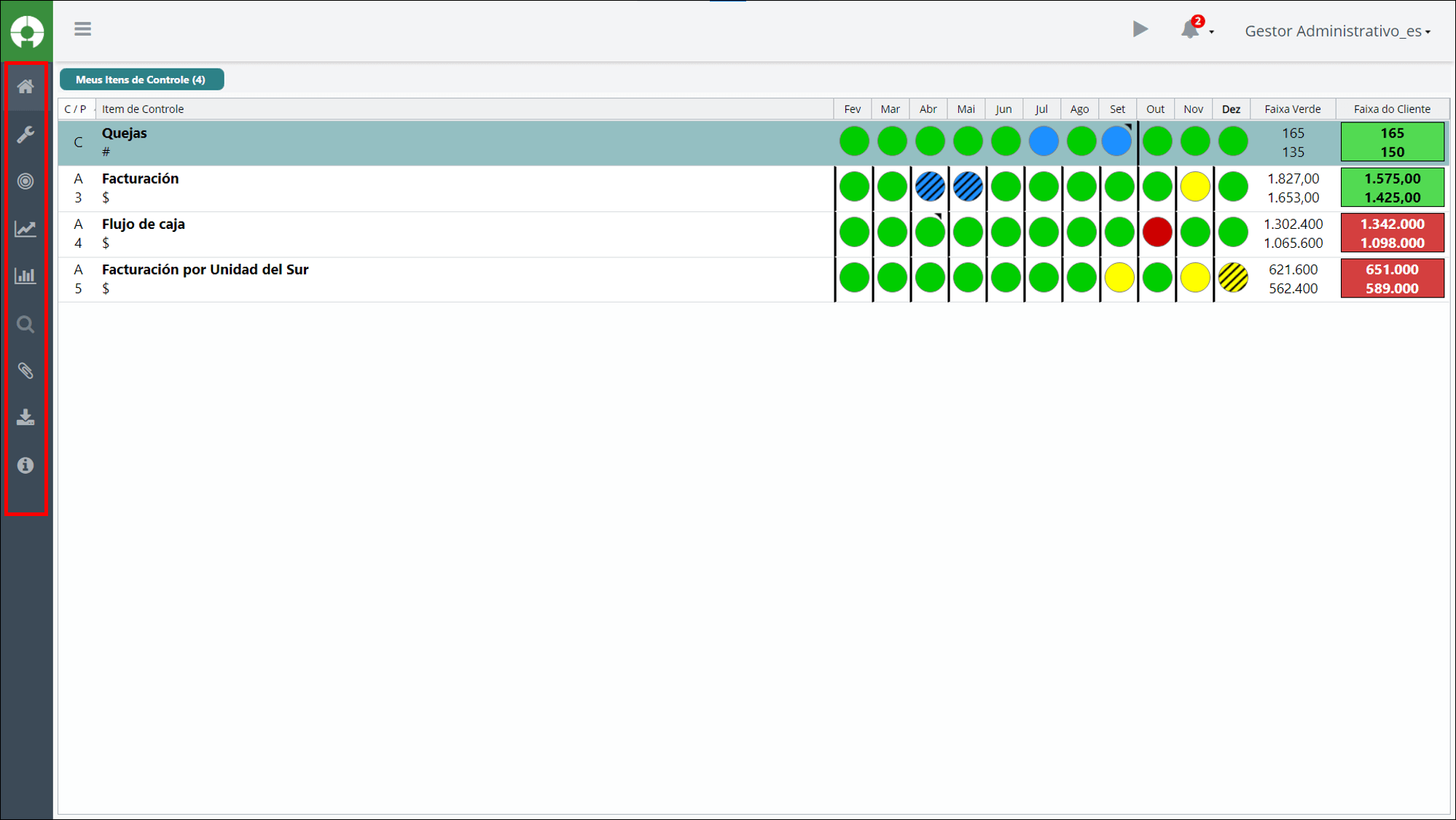Click the play presentation button
Image resolution: width=1456 pixels, height=820 pixels.
click(x=1140, y=29)
